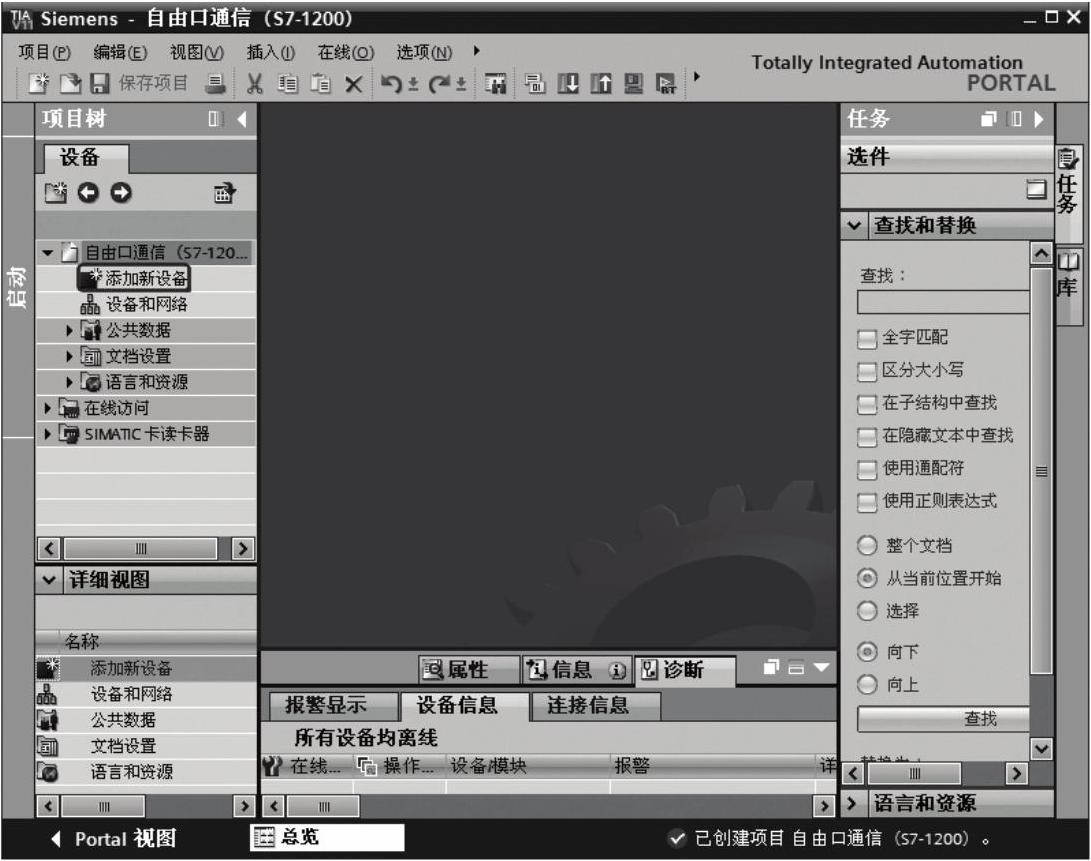
Task: Click the Open project toolbar icon
Action: point(70,83)
